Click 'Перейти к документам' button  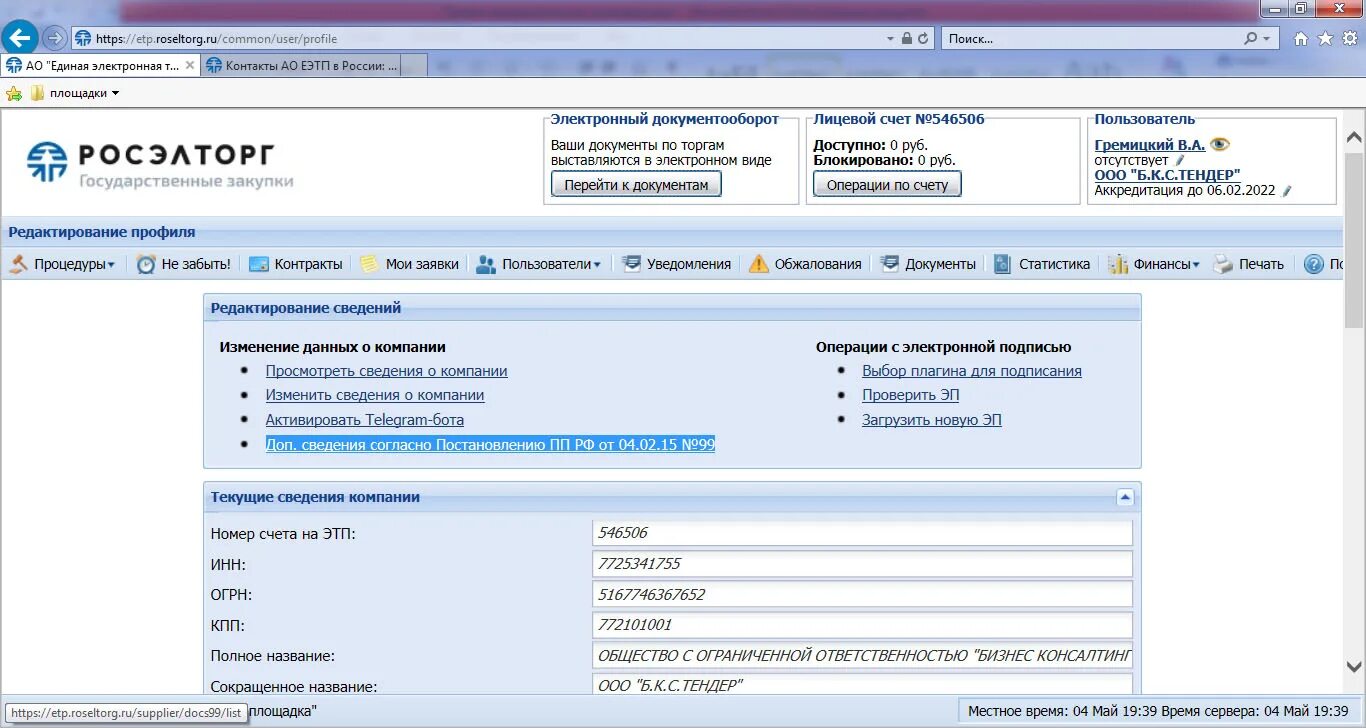pyautogui.click(x=636, y=184)
